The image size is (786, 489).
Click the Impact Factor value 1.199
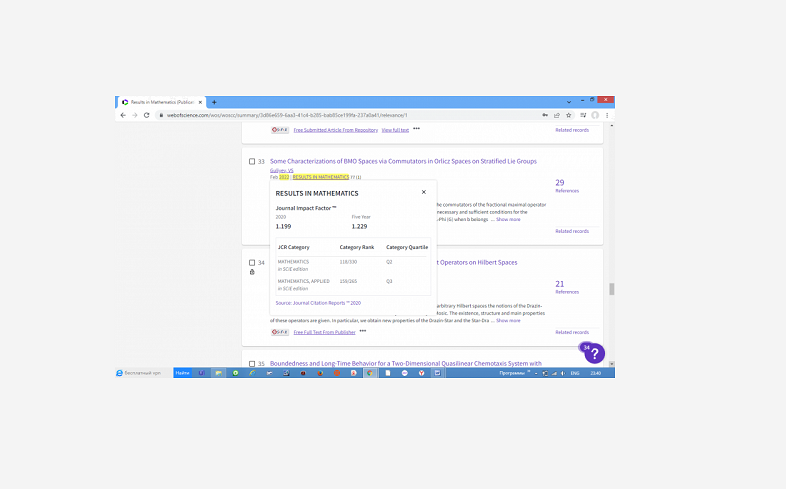pyautogui.click(x=283, y=226)
